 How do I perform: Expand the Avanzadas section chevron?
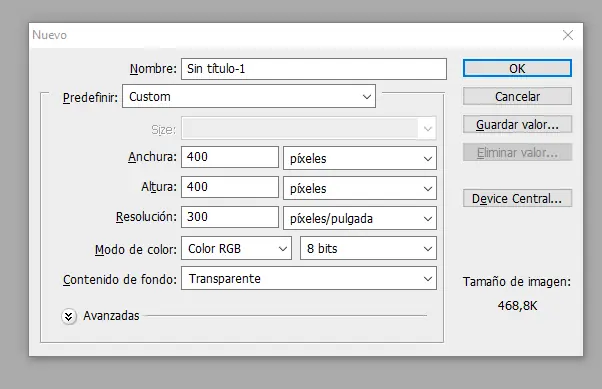click(69, 316)
